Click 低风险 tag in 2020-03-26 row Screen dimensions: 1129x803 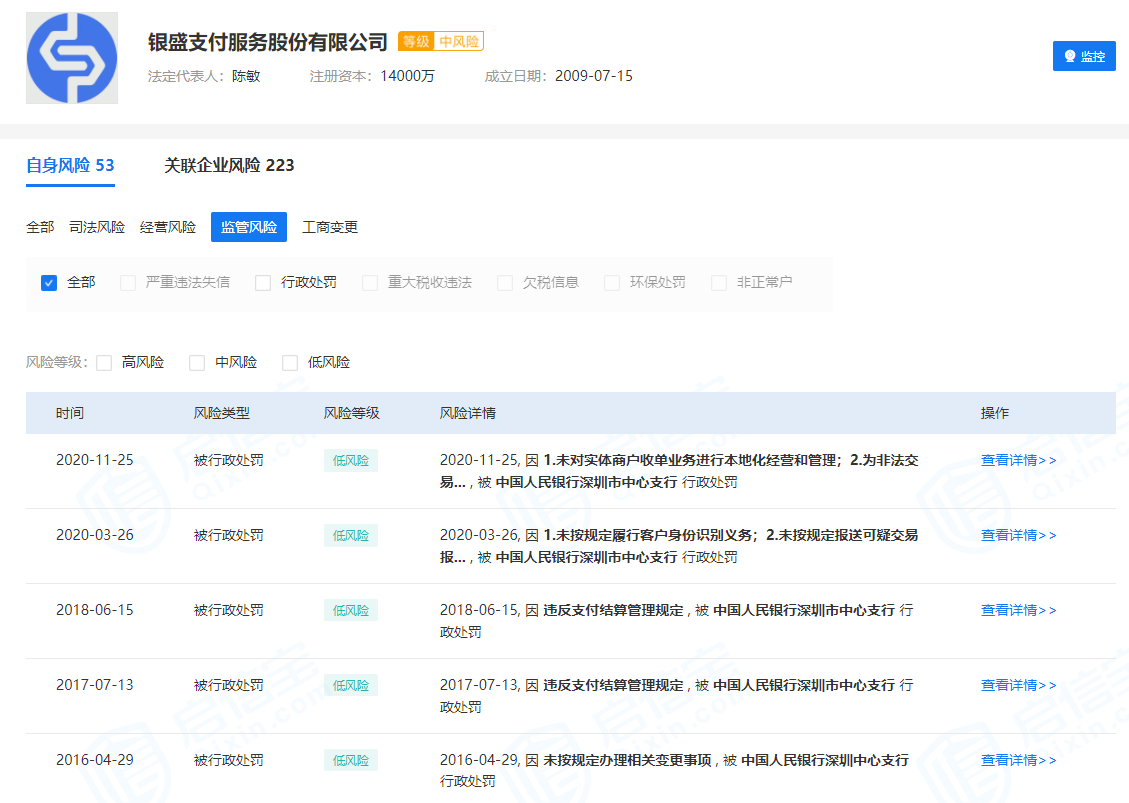click(x=351, y=536)
